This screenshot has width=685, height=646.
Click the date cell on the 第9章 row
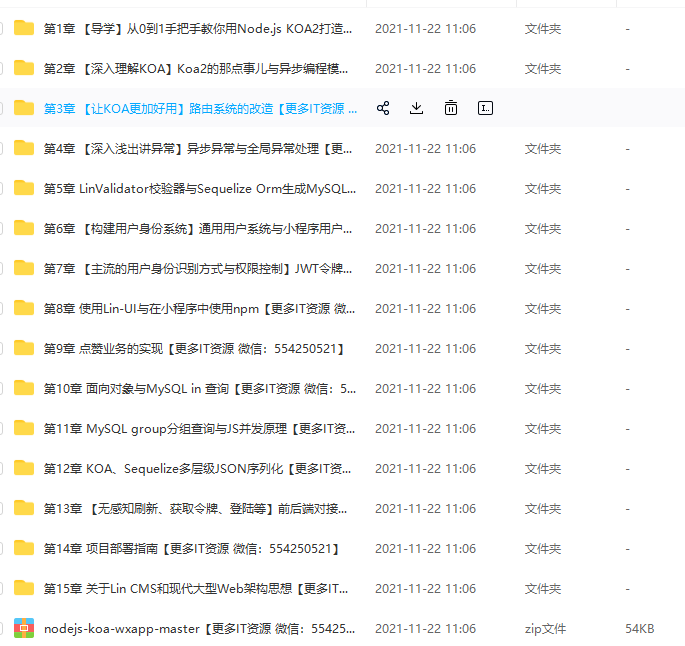[426, 349]
